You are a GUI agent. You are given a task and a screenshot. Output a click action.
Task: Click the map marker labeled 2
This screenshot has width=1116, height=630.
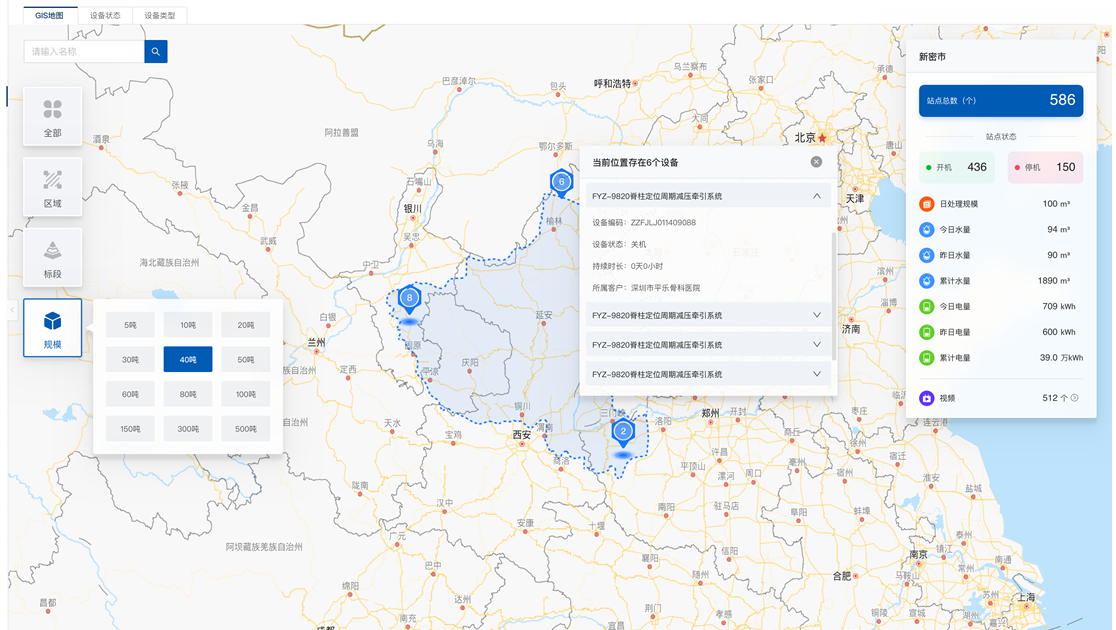(623, 433)
